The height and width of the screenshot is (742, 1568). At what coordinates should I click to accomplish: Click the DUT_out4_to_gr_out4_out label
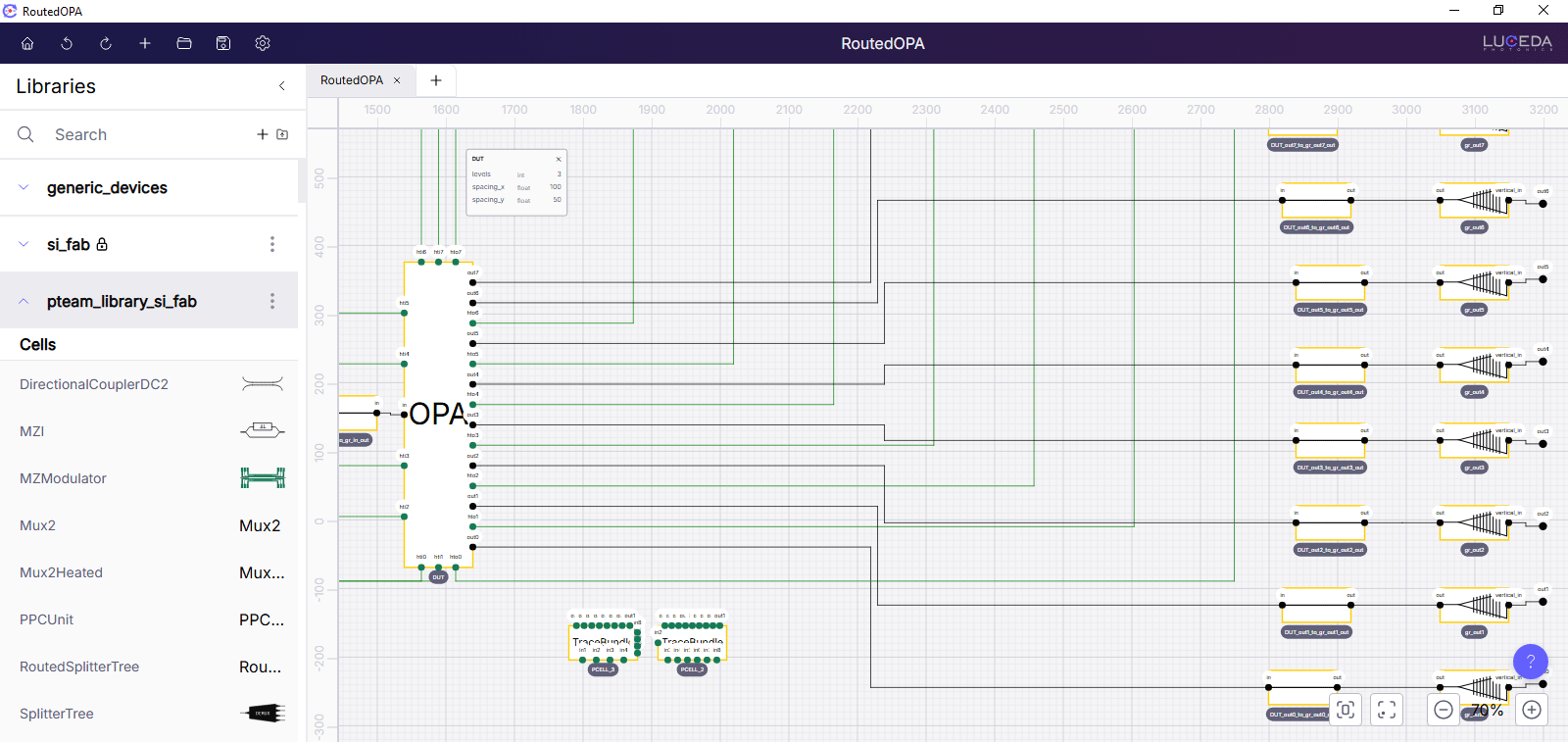pos(1330,392)
